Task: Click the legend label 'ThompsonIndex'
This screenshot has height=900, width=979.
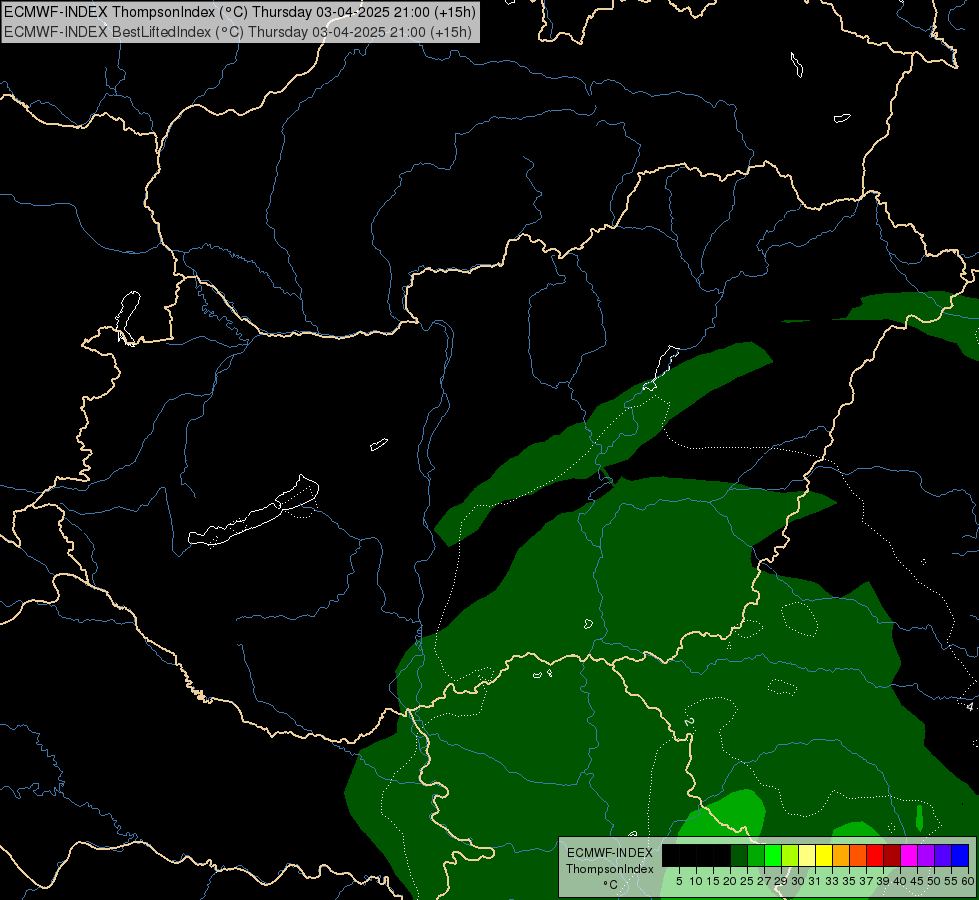Action: 610,869
